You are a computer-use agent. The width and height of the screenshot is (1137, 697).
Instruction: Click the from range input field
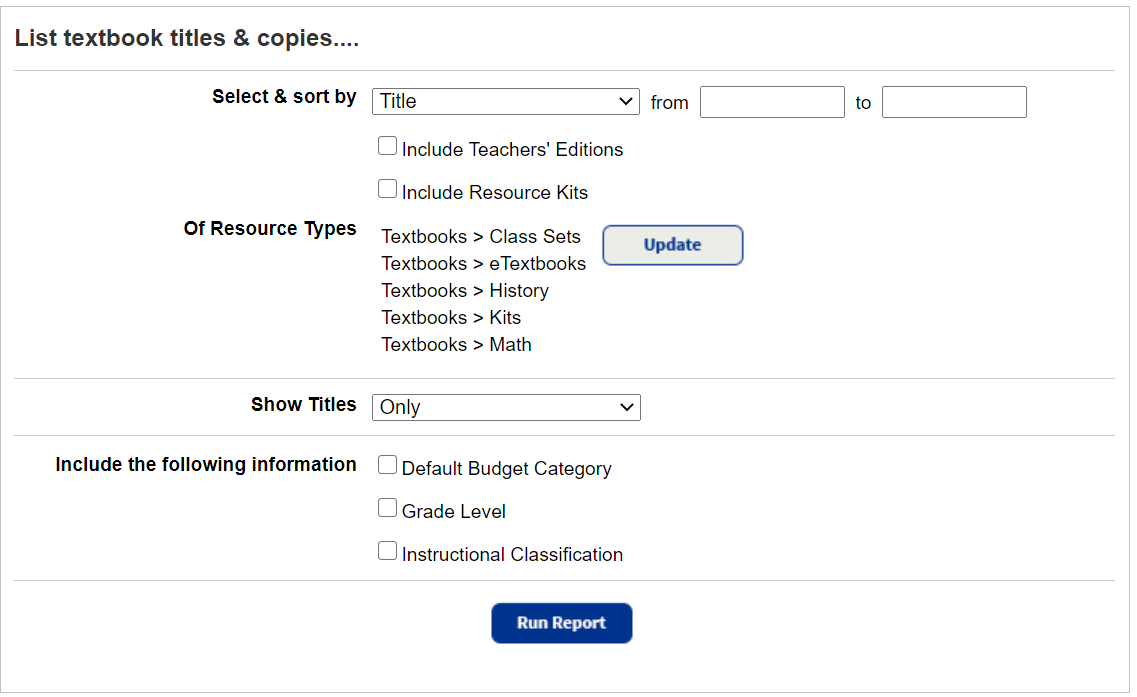[771, 101]
